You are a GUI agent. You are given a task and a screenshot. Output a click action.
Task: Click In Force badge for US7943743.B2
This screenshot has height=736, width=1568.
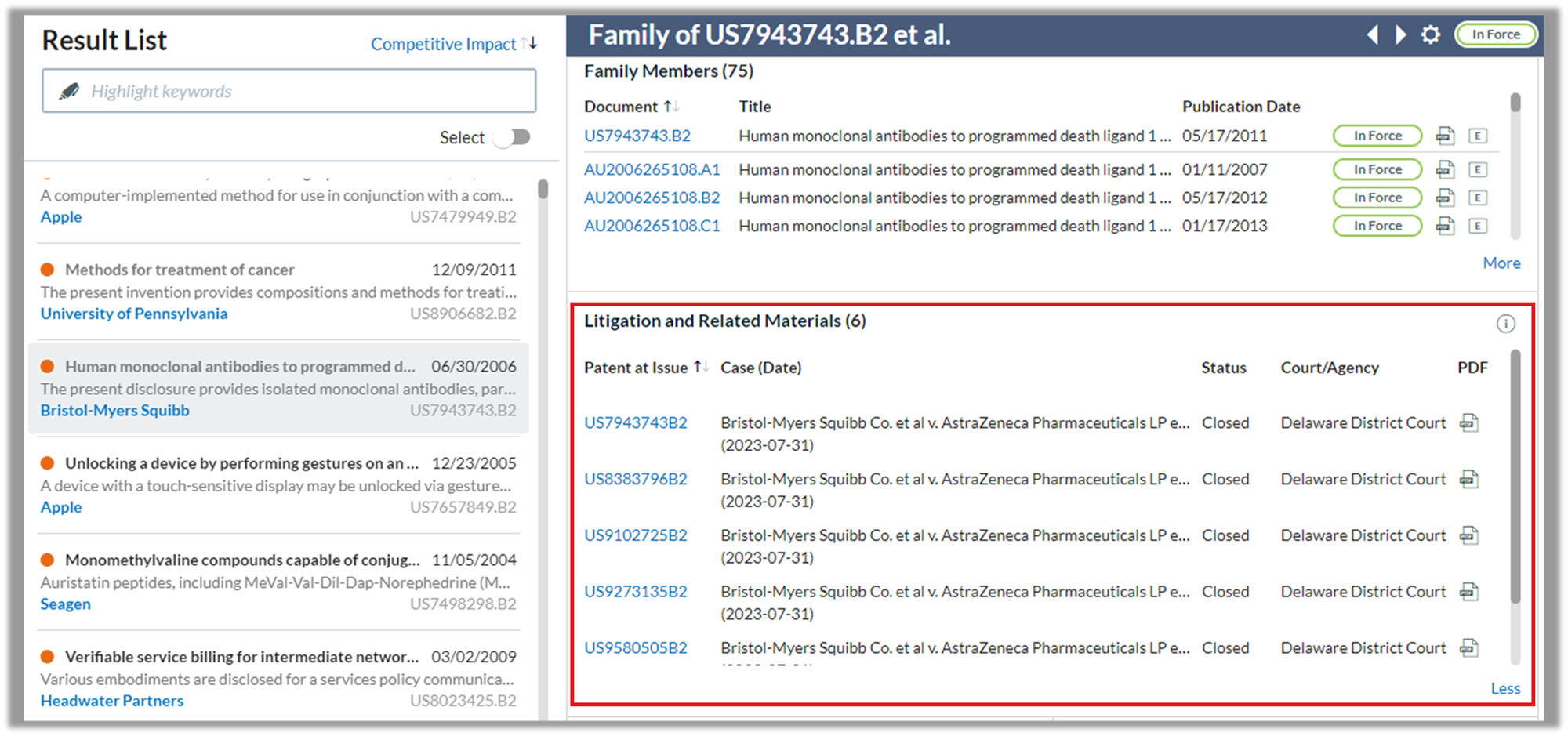(1377, 136)
